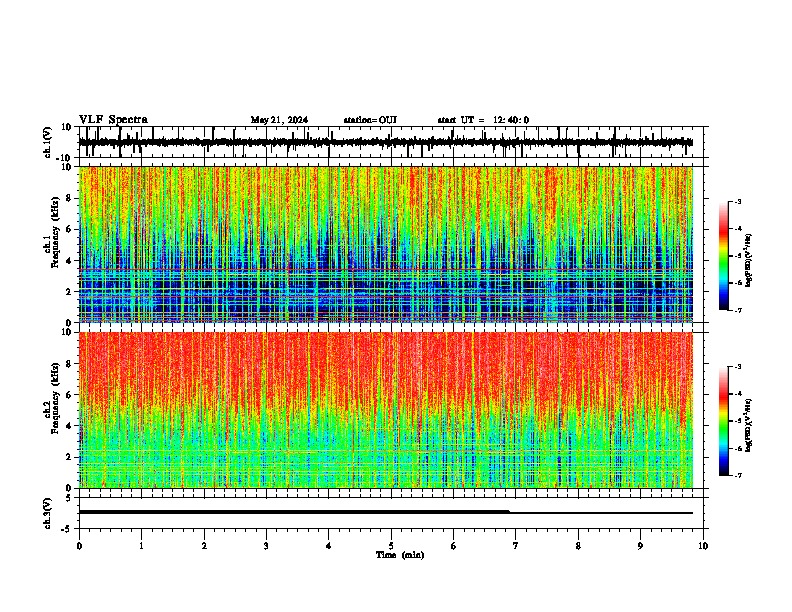This screenshot has height=612, width=792.
Task: Click the ch.1 voltage waveform trace panel
Action: [x=391, y=142]
